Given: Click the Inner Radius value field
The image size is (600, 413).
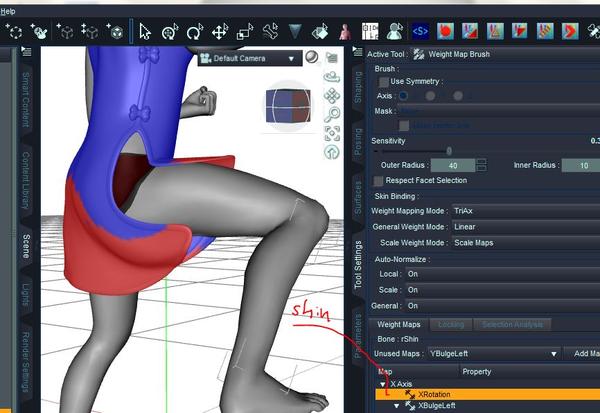Looking at the screenshot, I should click(581, 165).
